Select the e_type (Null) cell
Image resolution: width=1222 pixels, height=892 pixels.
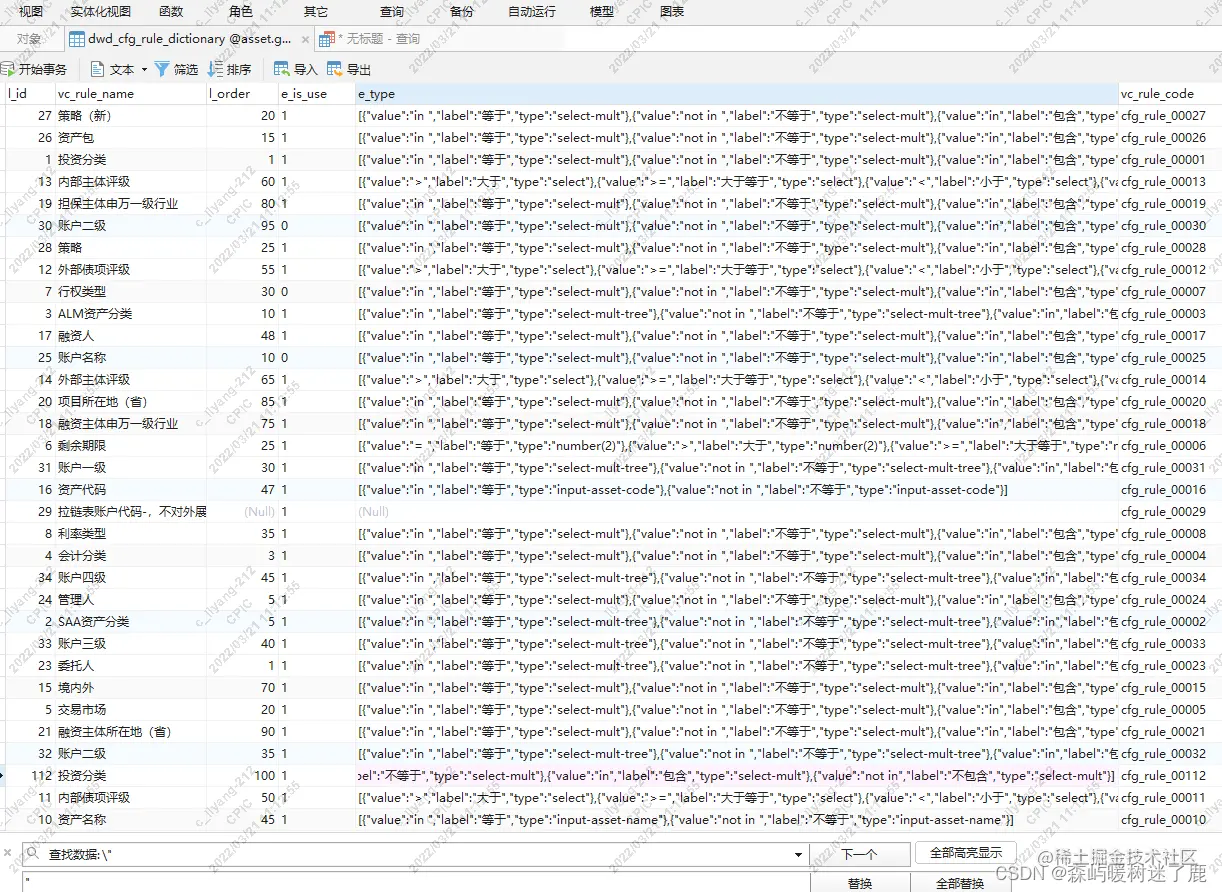click(737, 512)
